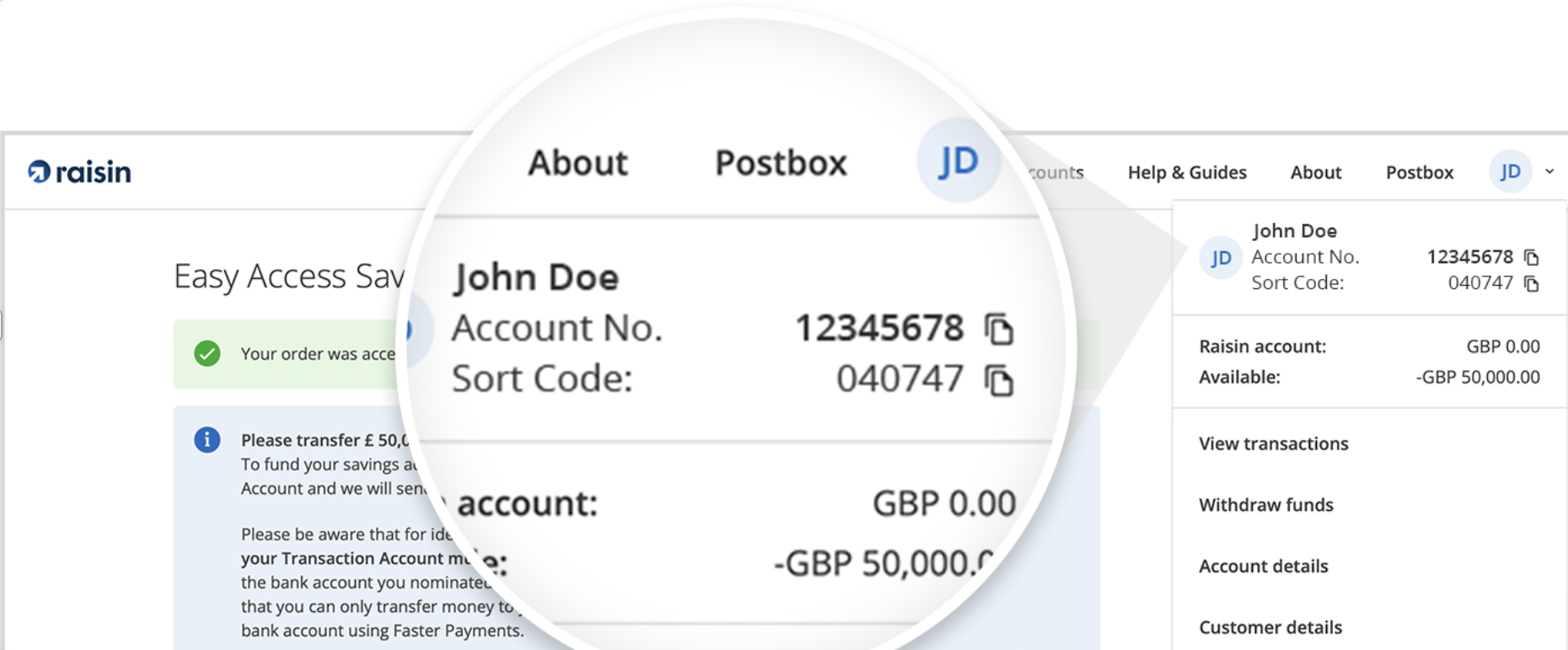Screen dimensions: 1568x650
Task: Click the green success checkmark icon
Action: [207, 353]
